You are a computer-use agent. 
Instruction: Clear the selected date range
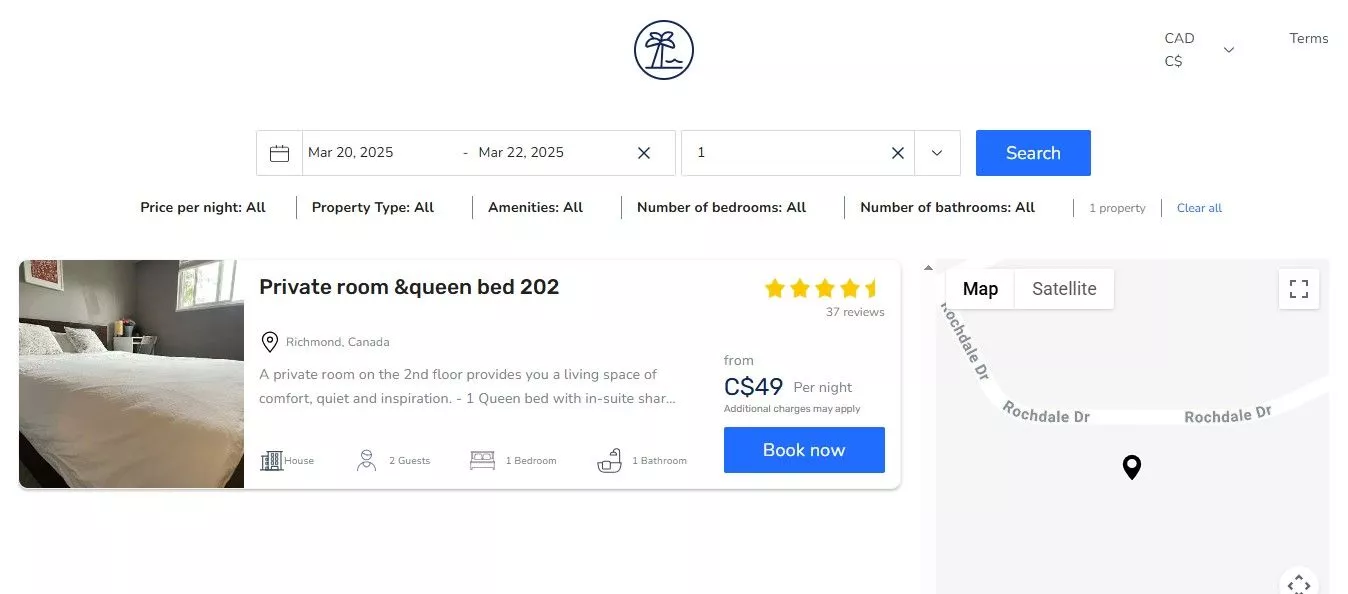point(644,153)
